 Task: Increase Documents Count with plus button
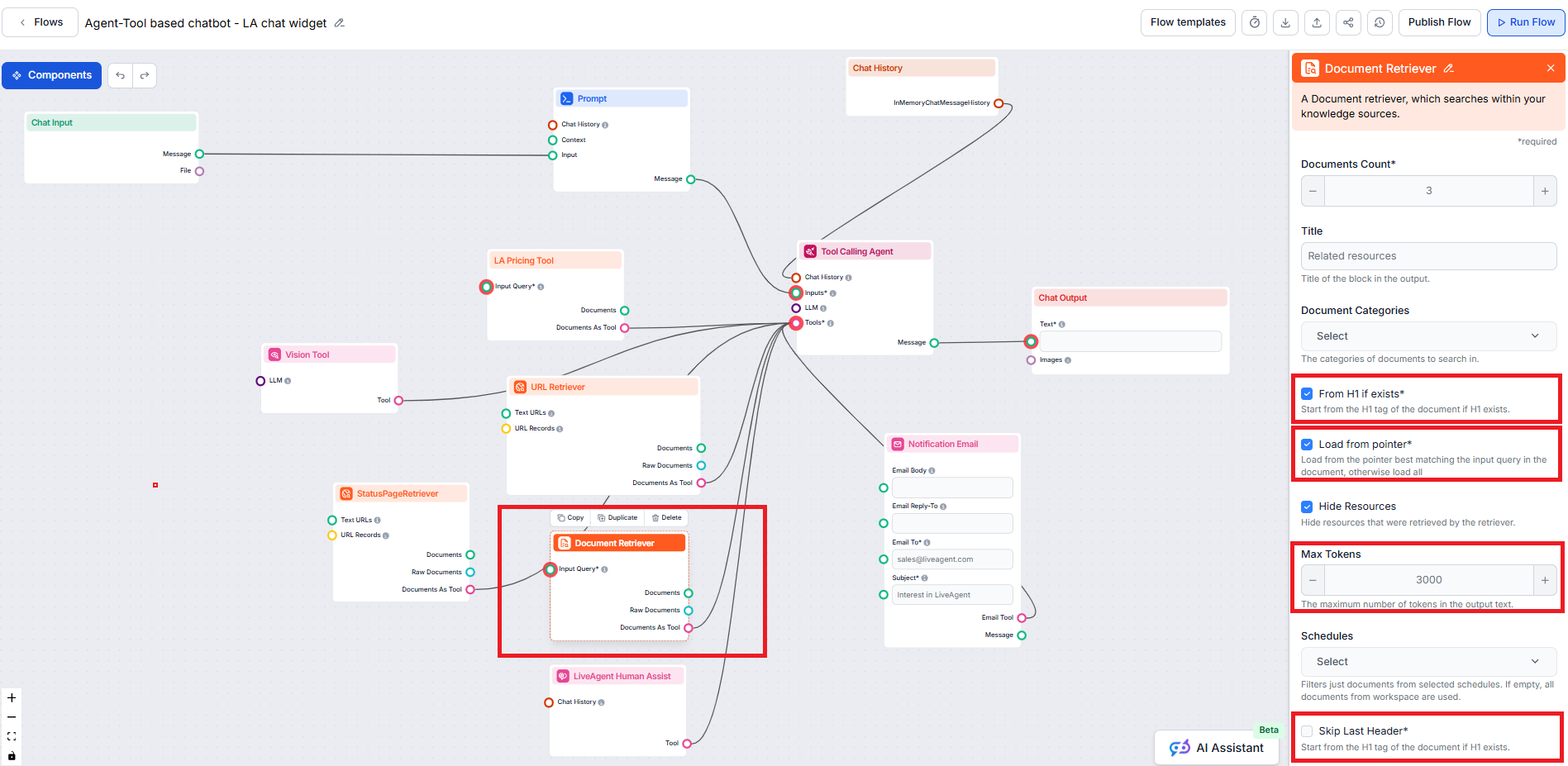[x=1544, y=191]
